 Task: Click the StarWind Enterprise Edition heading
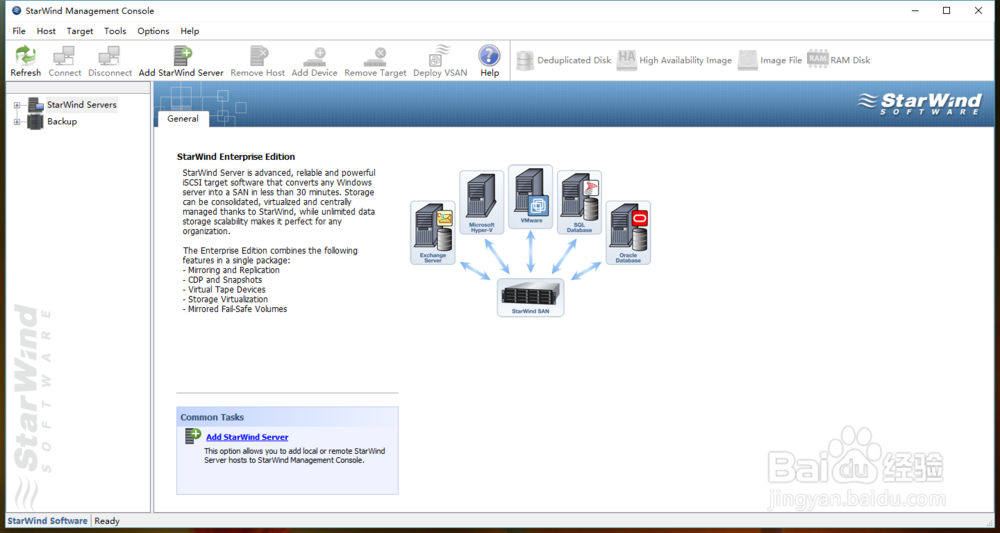tap(236, 156)
